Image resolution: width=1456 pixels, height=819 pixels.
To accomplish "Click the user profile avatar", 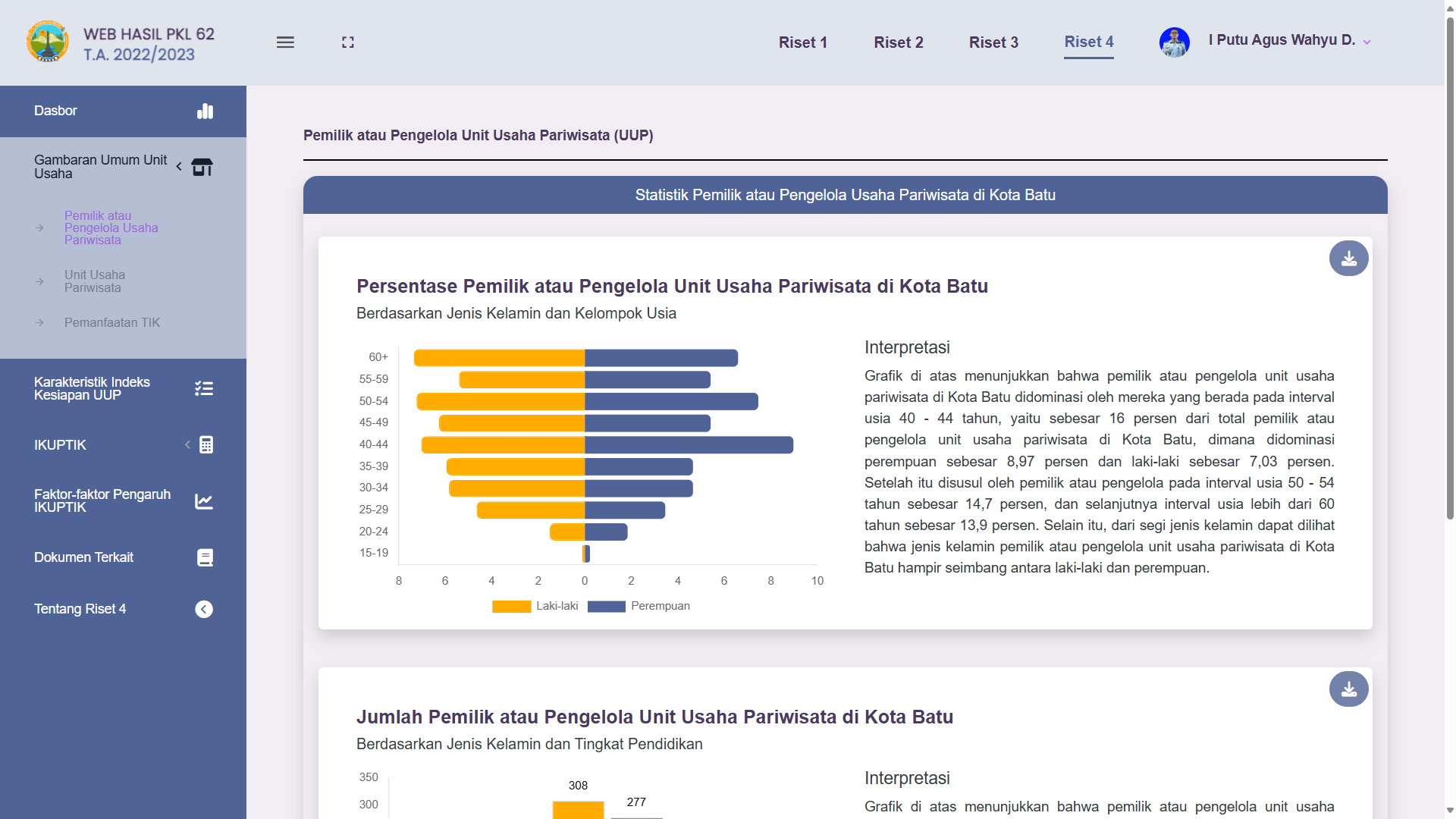I will coord(1174,42).
